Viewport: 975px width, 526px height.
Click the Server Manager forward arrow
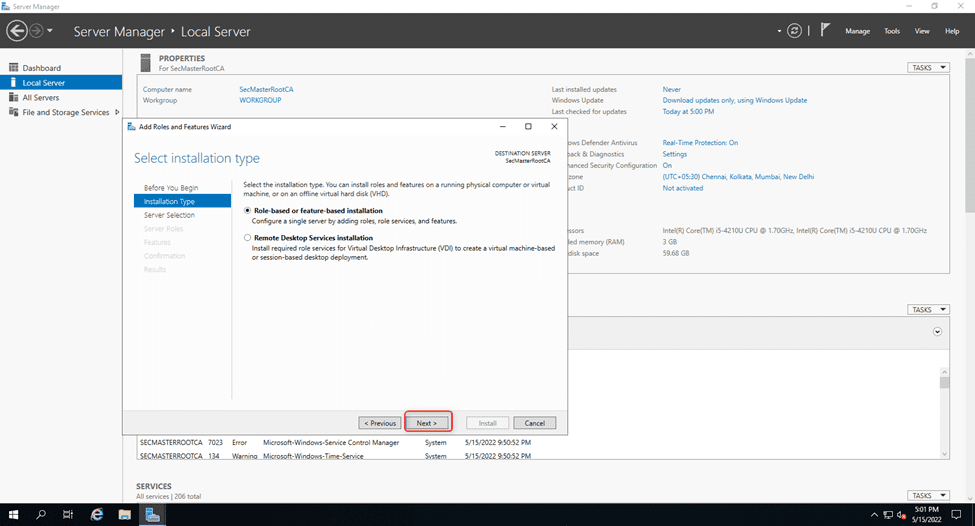pyautogui.click(x=37, y=30)
